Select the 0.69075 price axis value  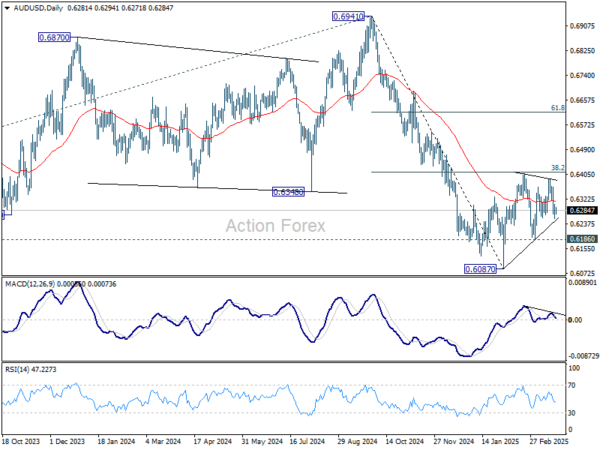[x=582, y=26]
